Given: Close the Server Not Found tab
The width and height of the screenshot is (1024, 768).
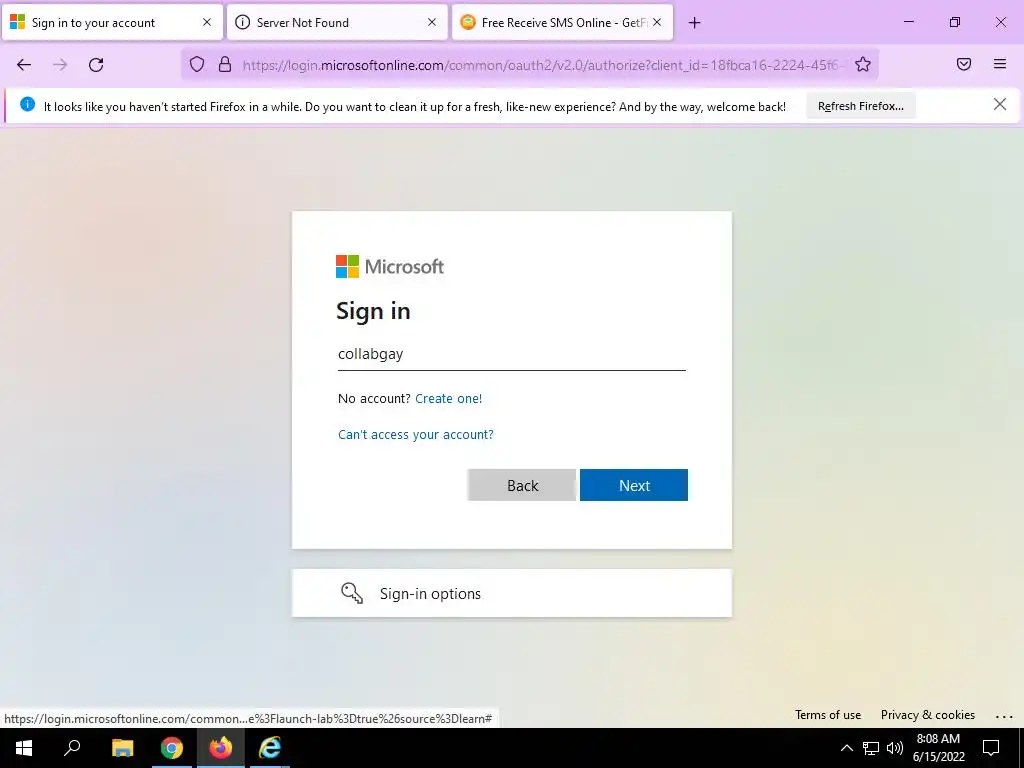Looking at the screenshot, I should click(432, 22).
